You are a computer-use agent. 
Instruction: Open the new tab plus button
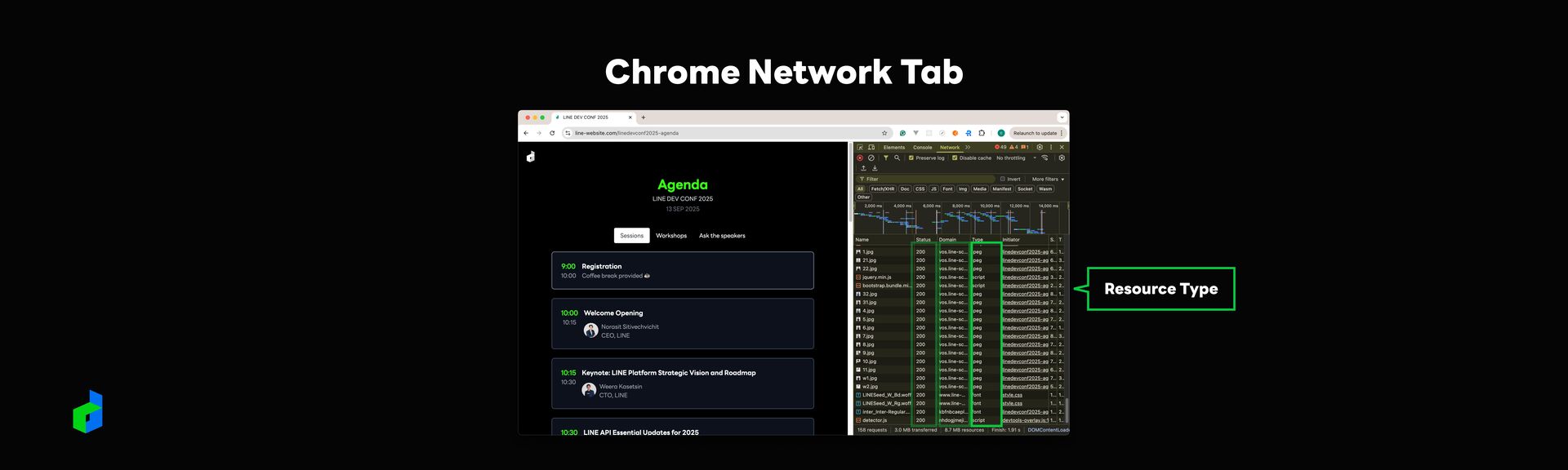[x=644, y=117]
